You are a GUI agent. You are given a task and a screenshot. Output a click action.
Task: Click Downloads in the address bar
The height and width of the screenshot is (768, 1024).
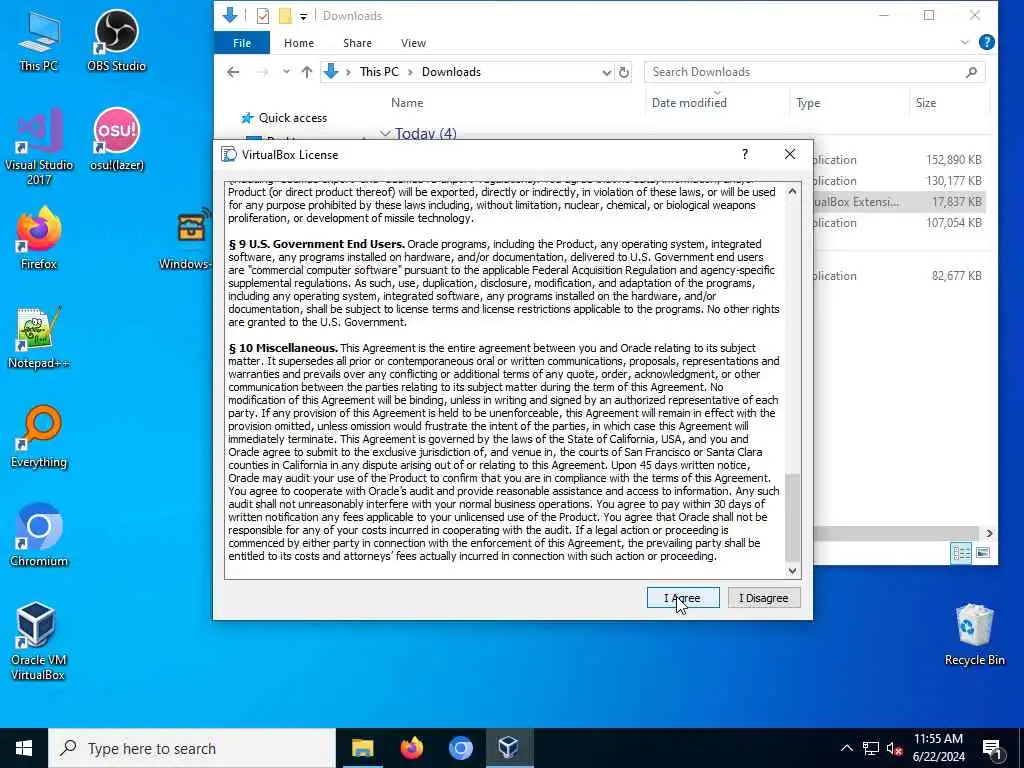(451, 72)
